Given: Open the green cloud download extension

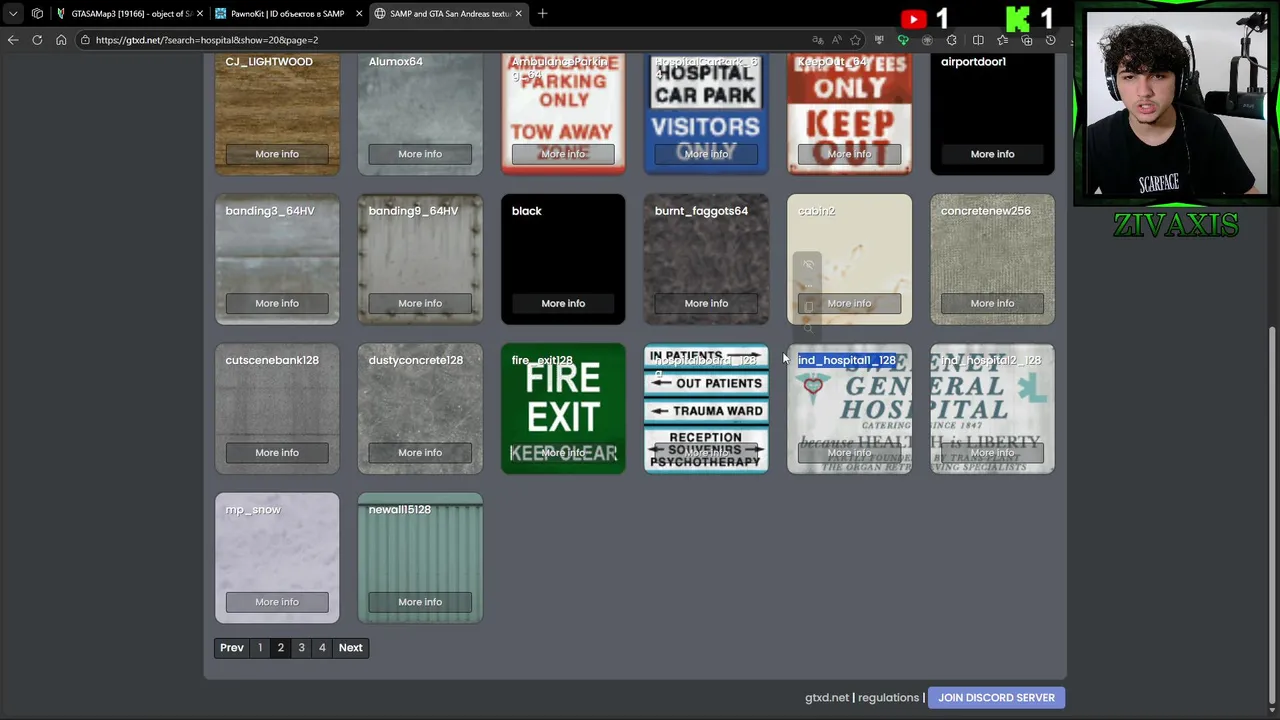Looking at the screenshot, I should click(903, 40).
